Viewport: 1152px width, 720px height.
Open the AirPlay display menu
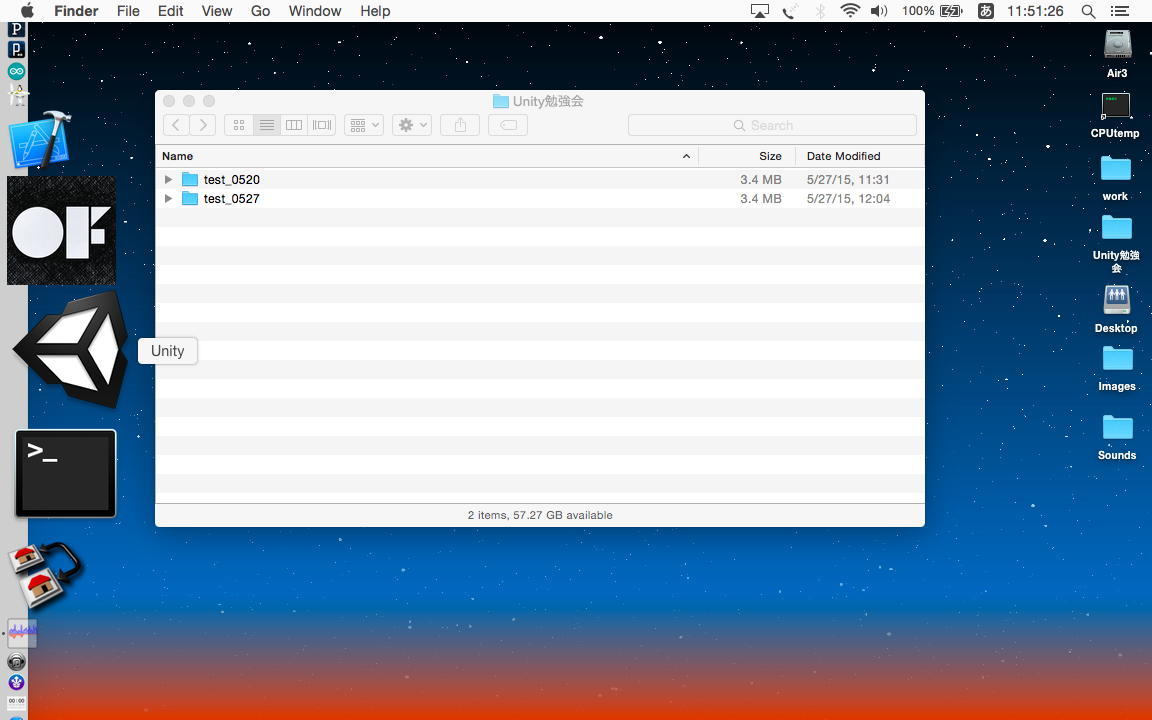click(760, 11)
